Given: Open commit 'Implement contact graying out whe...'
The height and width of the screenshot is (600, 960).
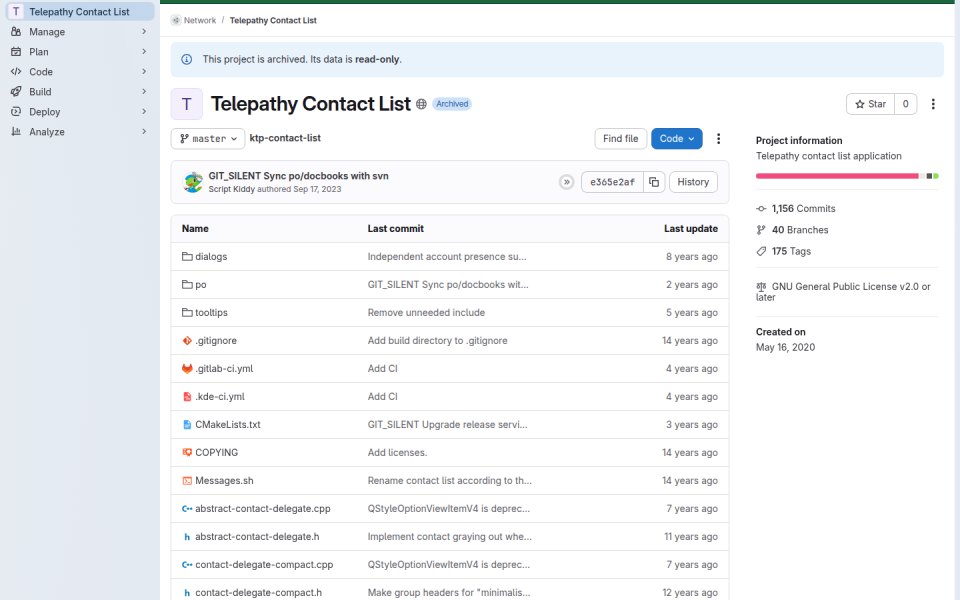Looking at the screenshot, I should (x=449, y=537).
